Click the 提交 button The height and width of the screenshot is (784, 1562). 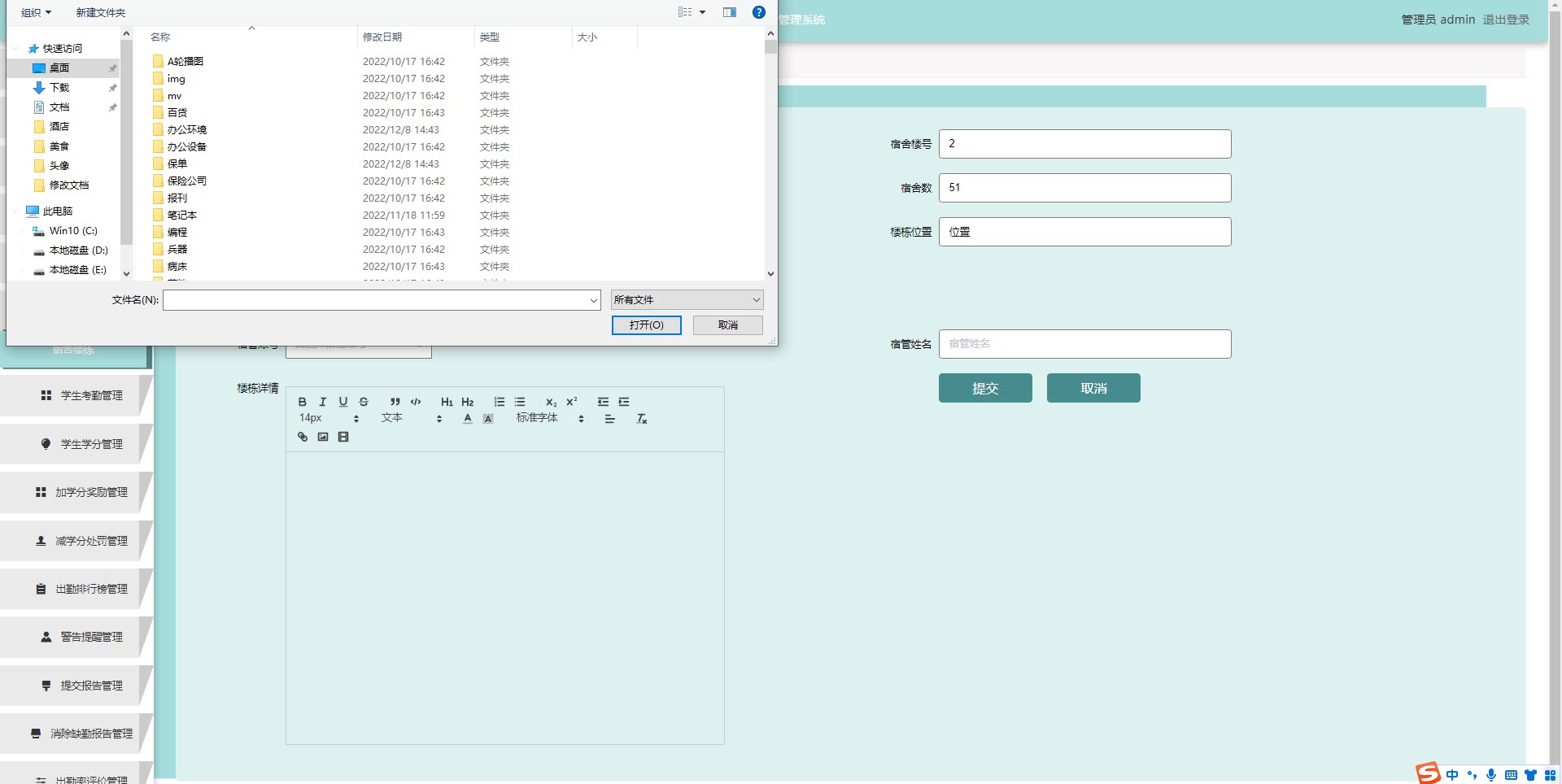click(984, 388)
